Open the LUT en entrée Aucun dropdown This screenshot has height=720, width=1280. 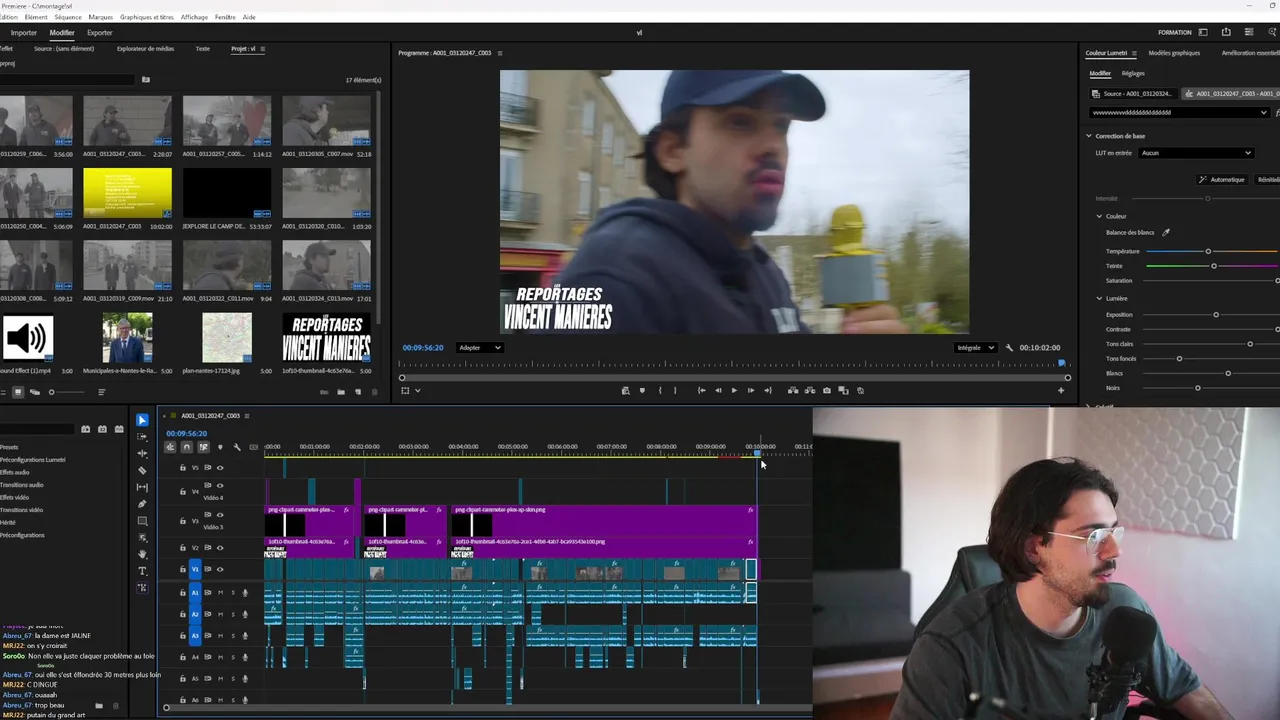[1196, 153]
